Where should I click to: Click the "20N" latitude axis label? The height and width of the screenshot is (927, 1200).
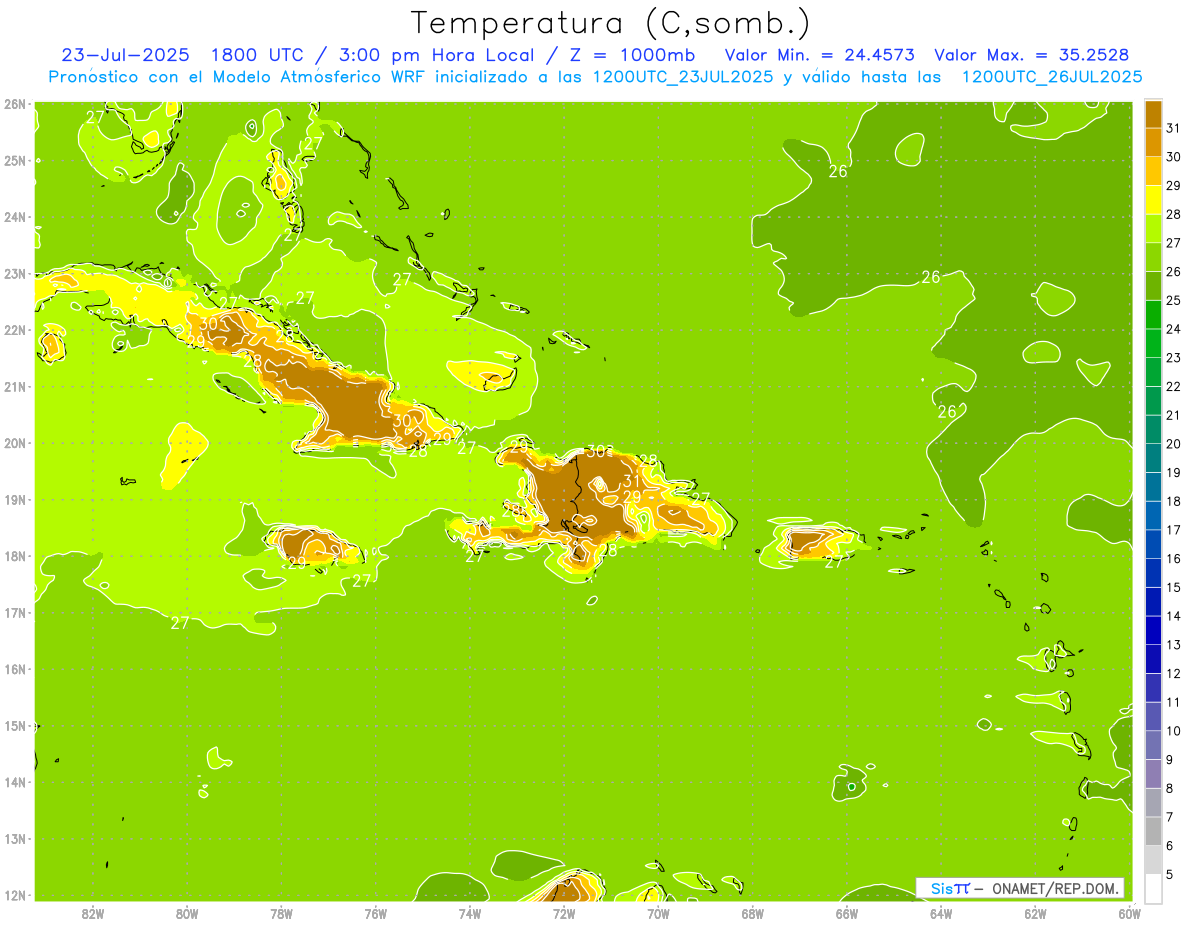[15, 443]
